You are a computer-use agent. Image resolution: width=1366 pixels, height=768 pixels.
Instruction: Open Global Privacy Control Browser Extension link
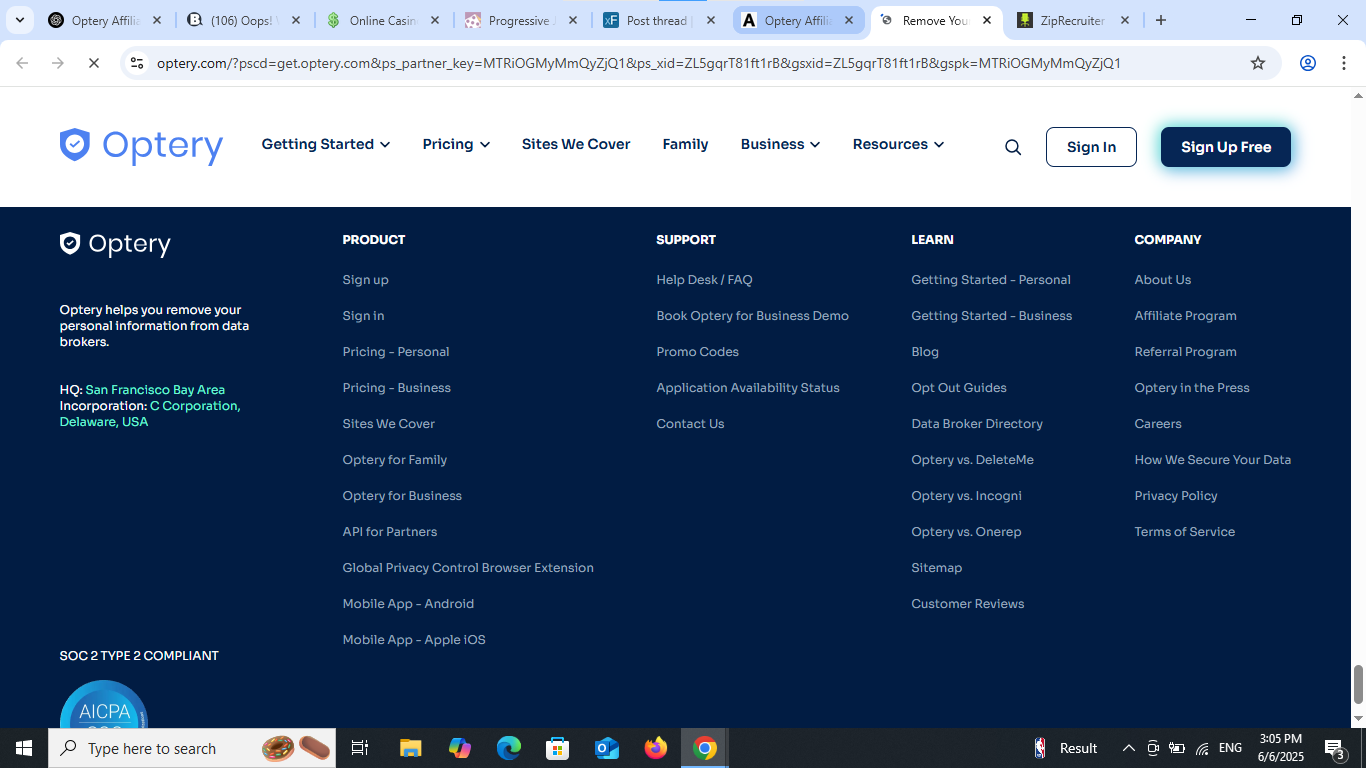[x=468, y=568]
